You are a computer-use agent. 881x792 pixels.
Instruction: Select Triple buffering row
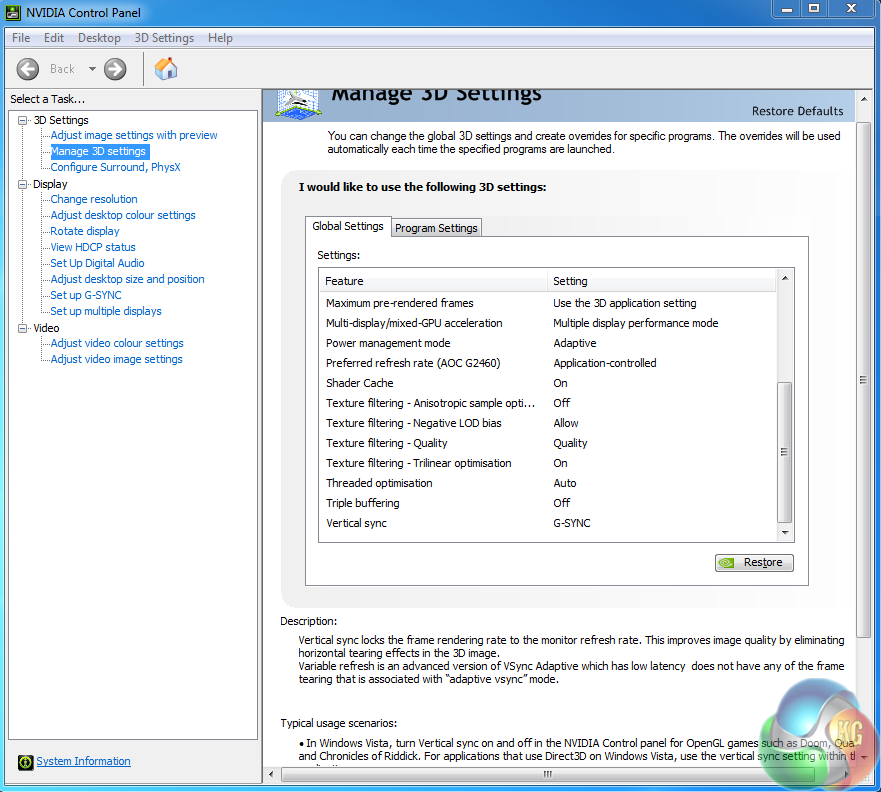coord(548,503)
